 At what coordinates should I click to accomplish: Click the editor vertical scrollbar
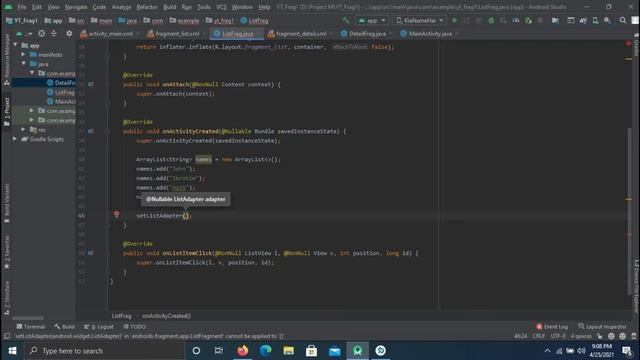(629, 210)
